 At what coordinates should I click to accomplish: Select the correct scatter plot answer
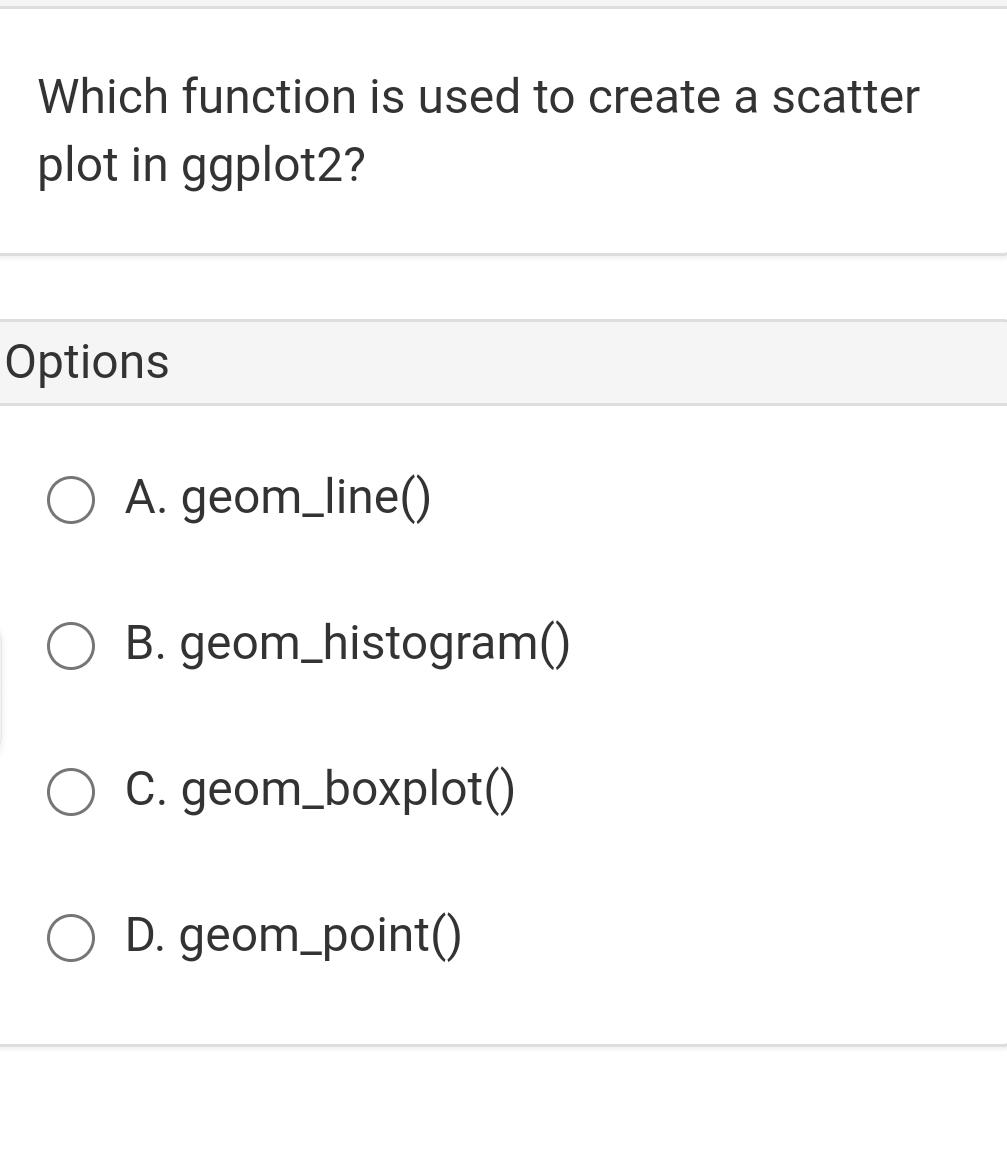pos(293,937)
